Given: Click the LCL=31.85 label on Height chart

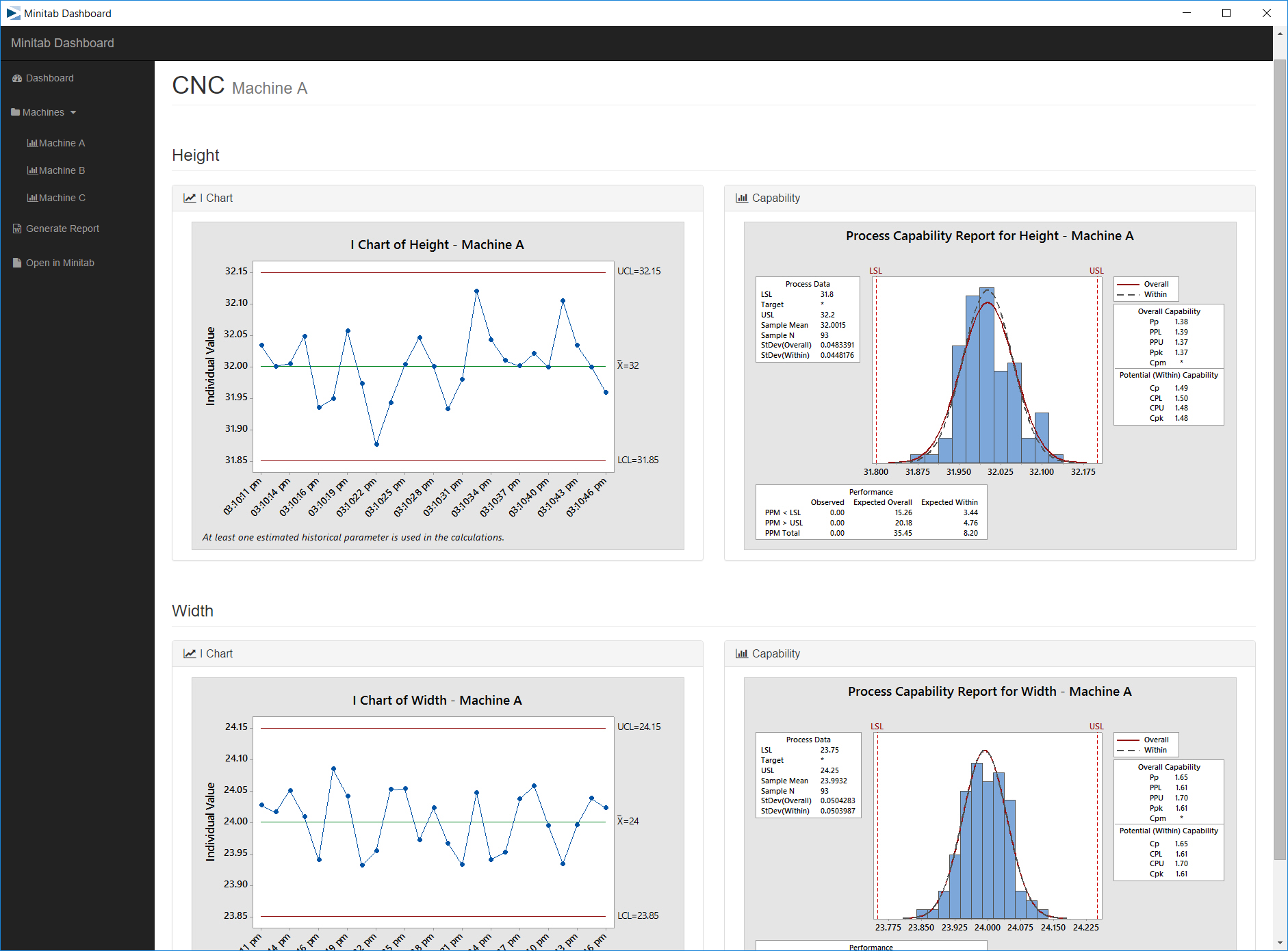Looking at the screenshot, I should 638,460.
